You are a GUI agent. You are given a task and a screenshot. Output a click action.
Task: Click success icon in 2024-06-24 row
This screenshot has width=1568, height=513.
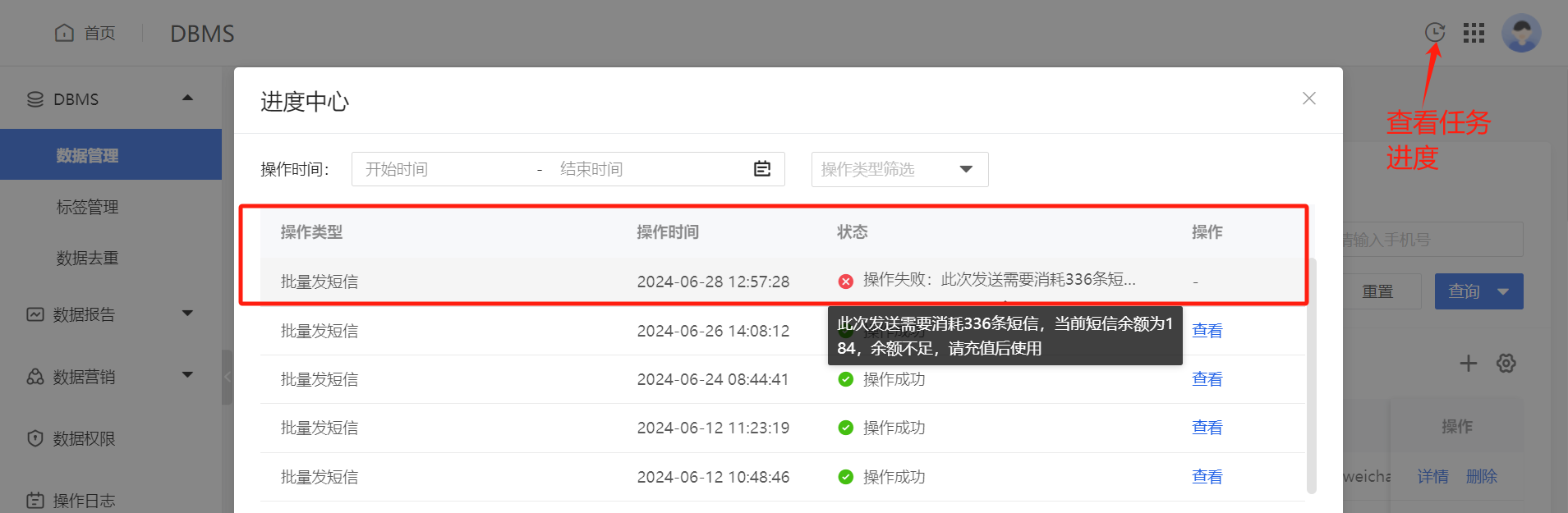coord(845,379)
